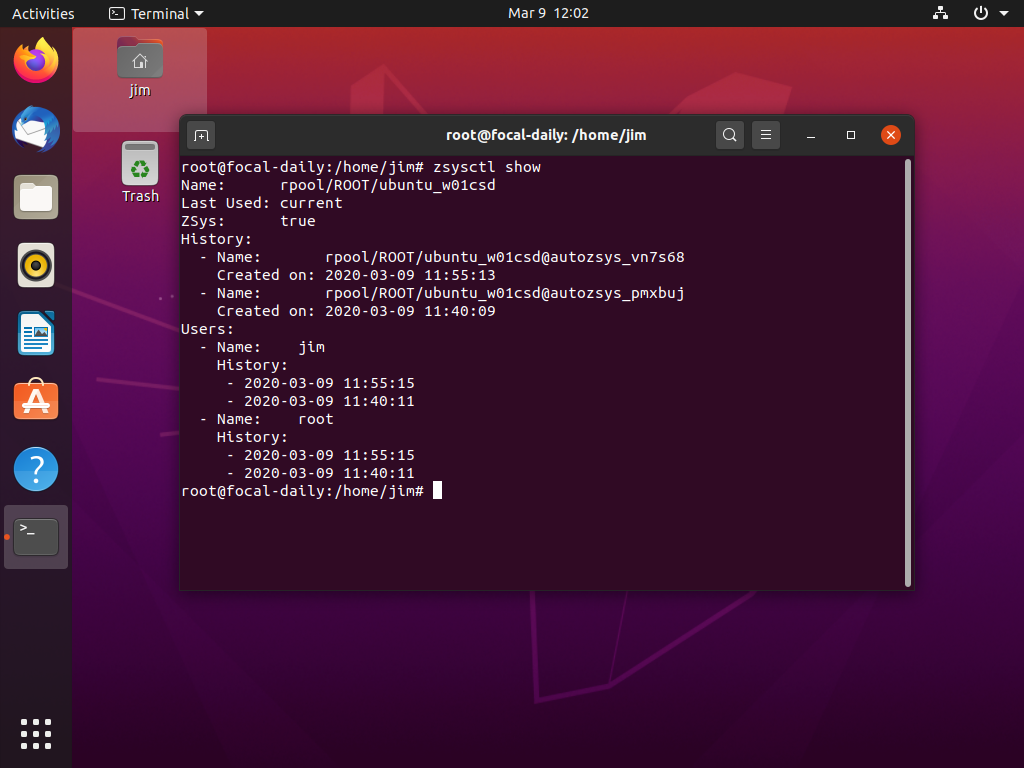Open the system status dropdown arrow
This screenshot has height=768, width=1024.
(x=1005, y=13)
